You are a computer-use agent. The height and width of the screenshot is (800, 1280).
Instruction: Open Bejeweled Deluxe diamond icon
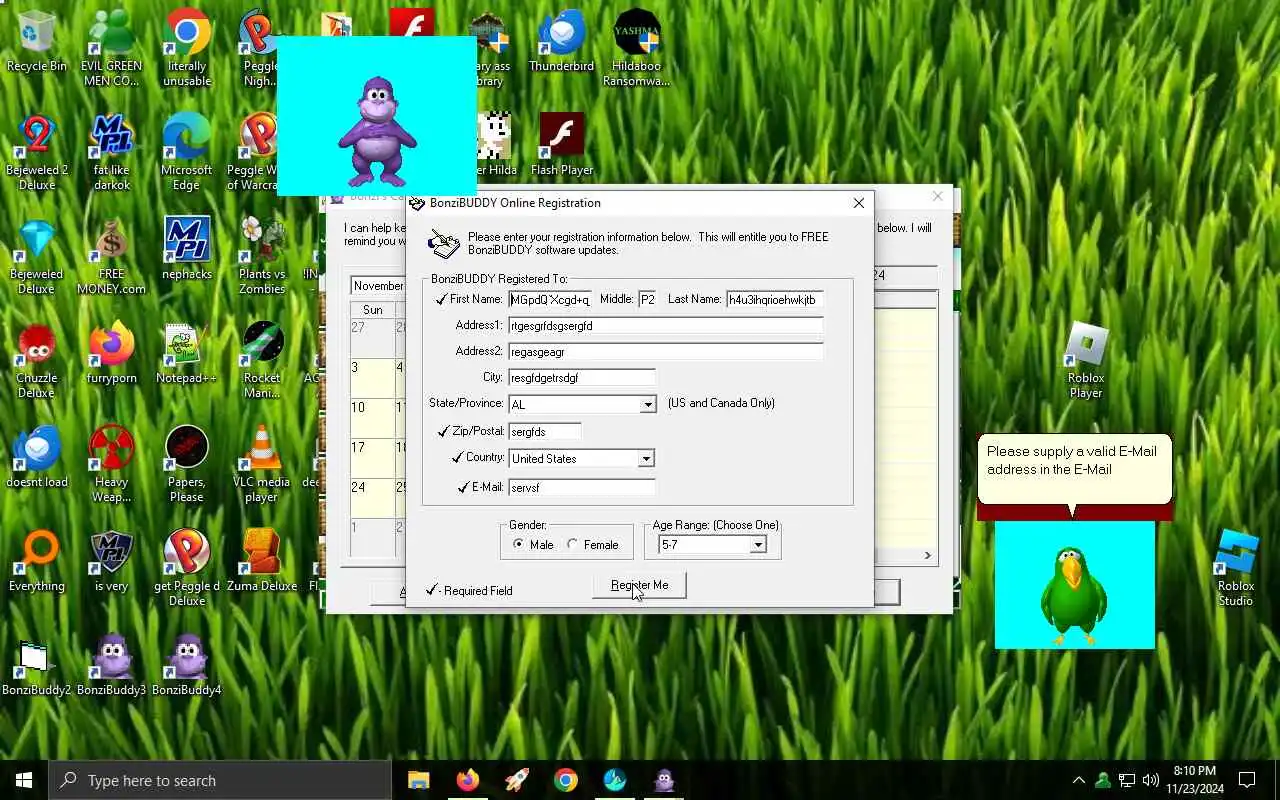37,257
